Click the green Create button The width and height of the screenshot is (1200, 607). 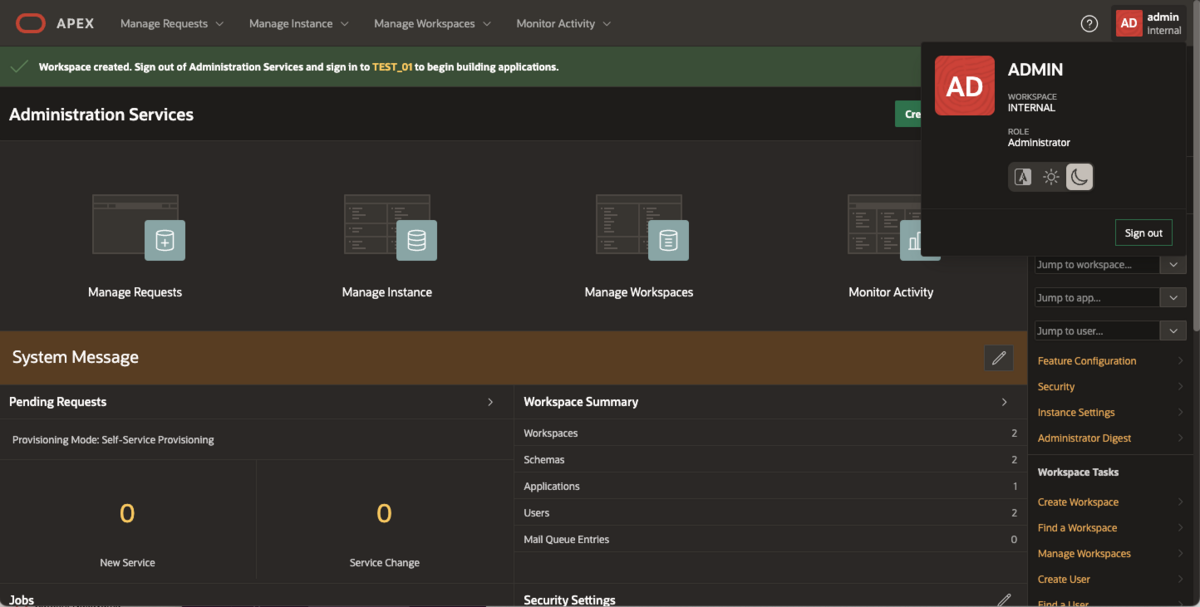[x=908, y=114]
